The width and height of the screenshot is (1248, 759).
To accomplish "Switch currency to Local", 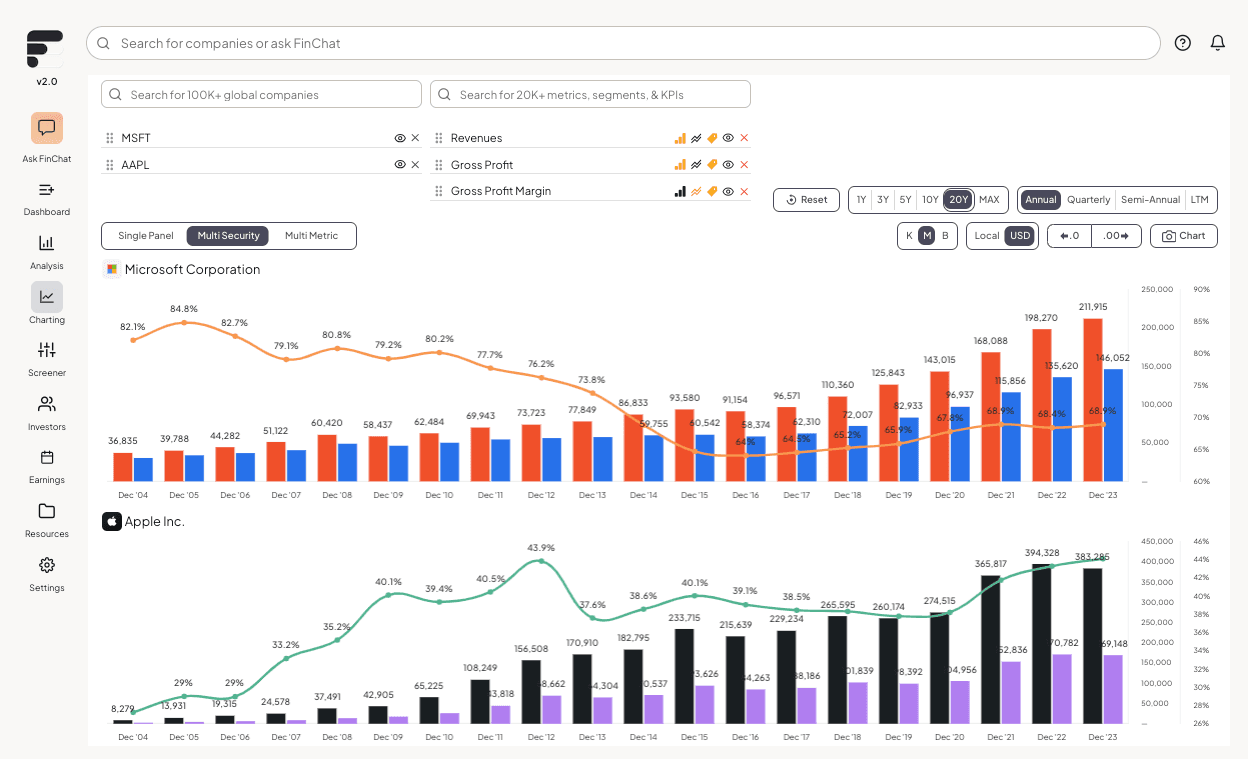I will coord(987,236).
